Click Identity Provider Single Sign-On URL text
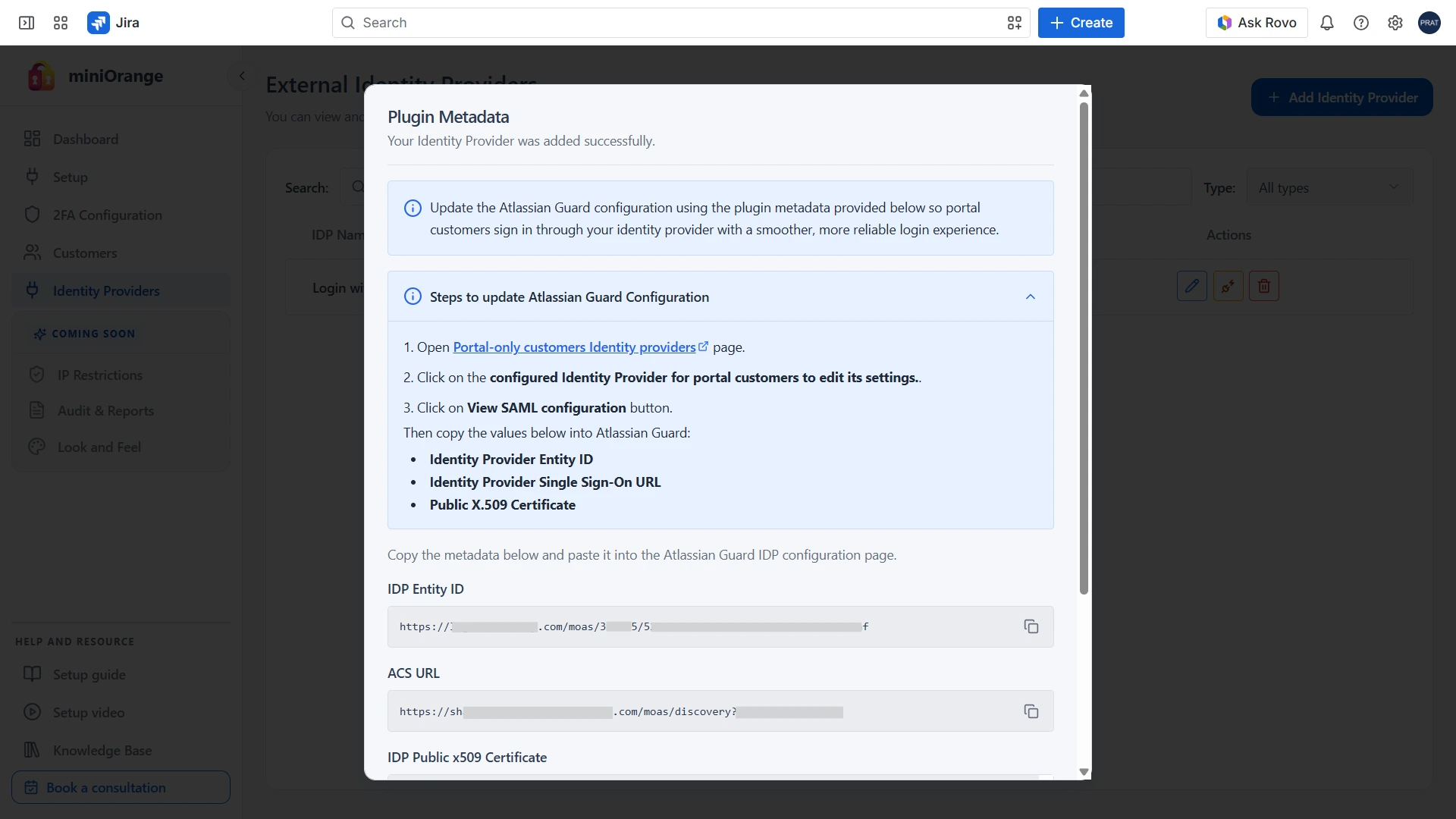The image size is (1456, 819). [545, 482]
